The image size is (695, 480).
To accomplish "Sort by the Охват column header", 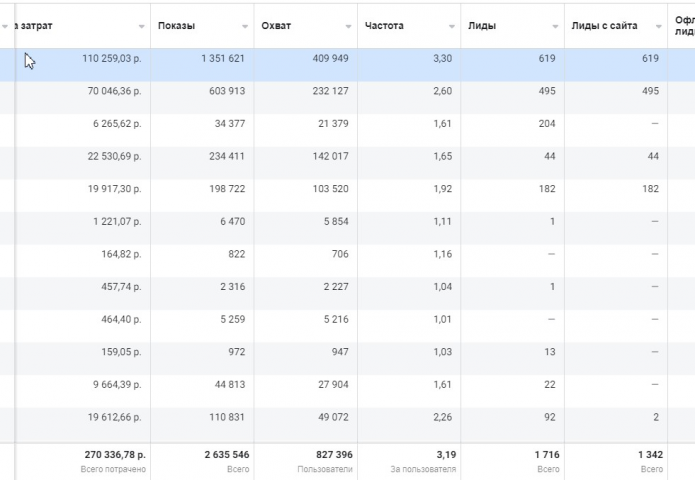I will [276, 26].
